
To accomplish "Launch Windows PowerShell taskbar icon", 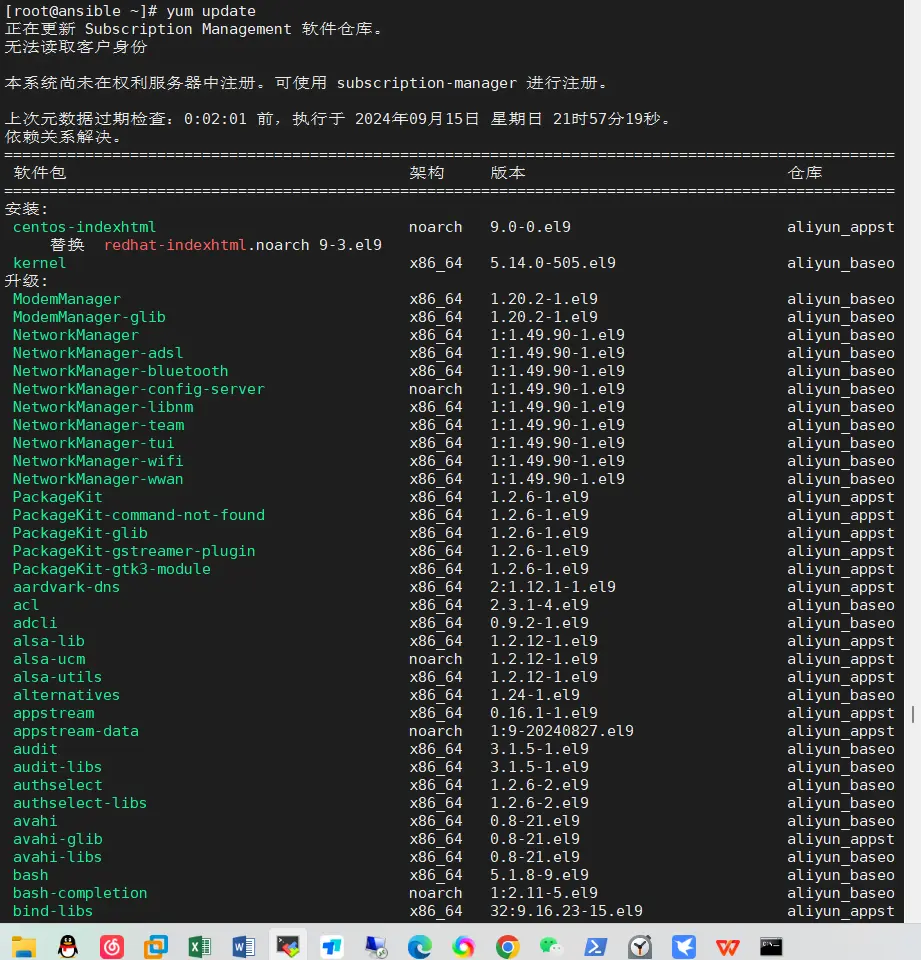I will tap(595, 946).
